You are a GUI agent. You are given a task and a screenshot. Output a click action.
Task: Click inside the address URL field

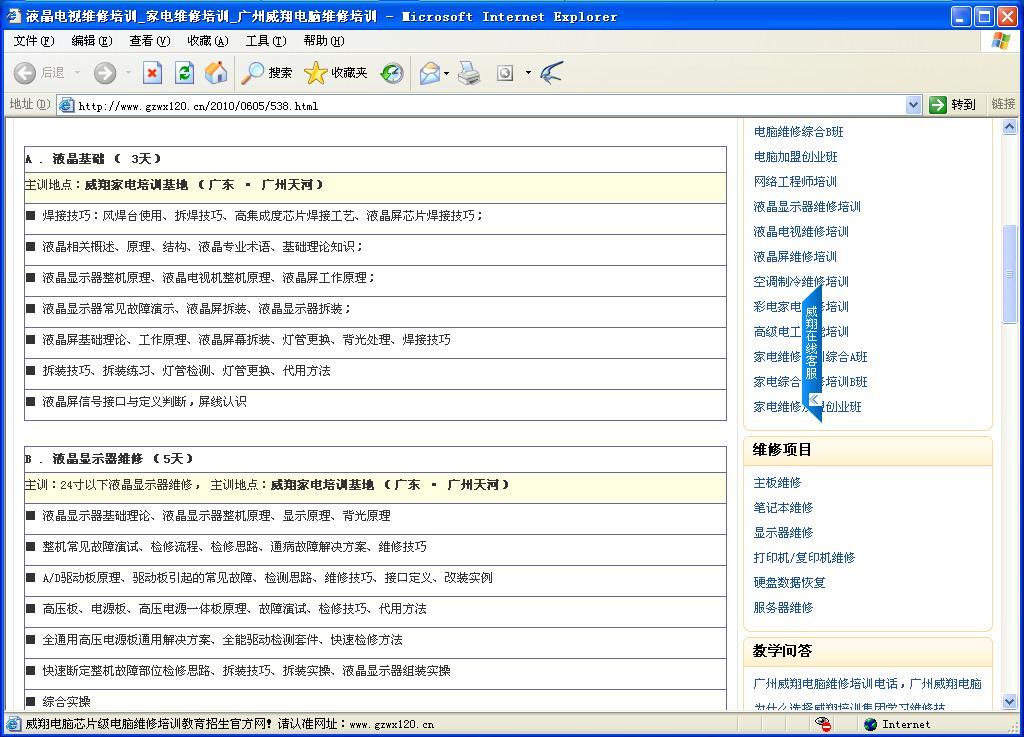click(480, 105)
